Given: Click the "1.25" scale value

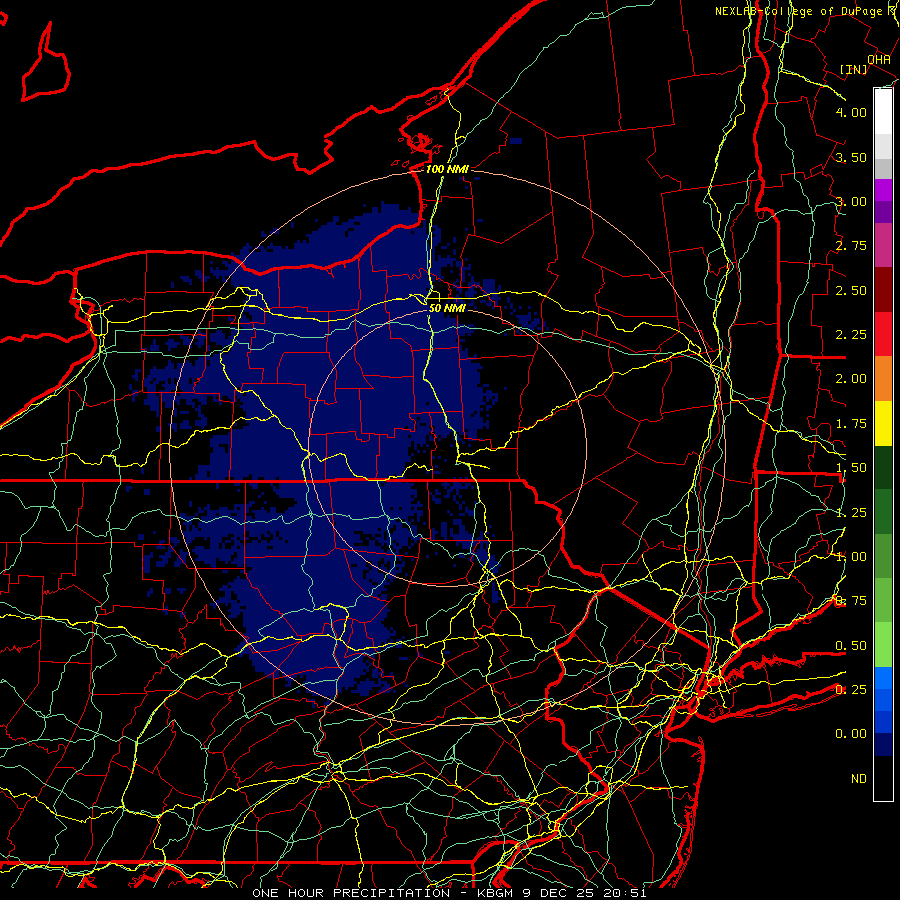Looking at the screenshot, I should pos(851,513).
